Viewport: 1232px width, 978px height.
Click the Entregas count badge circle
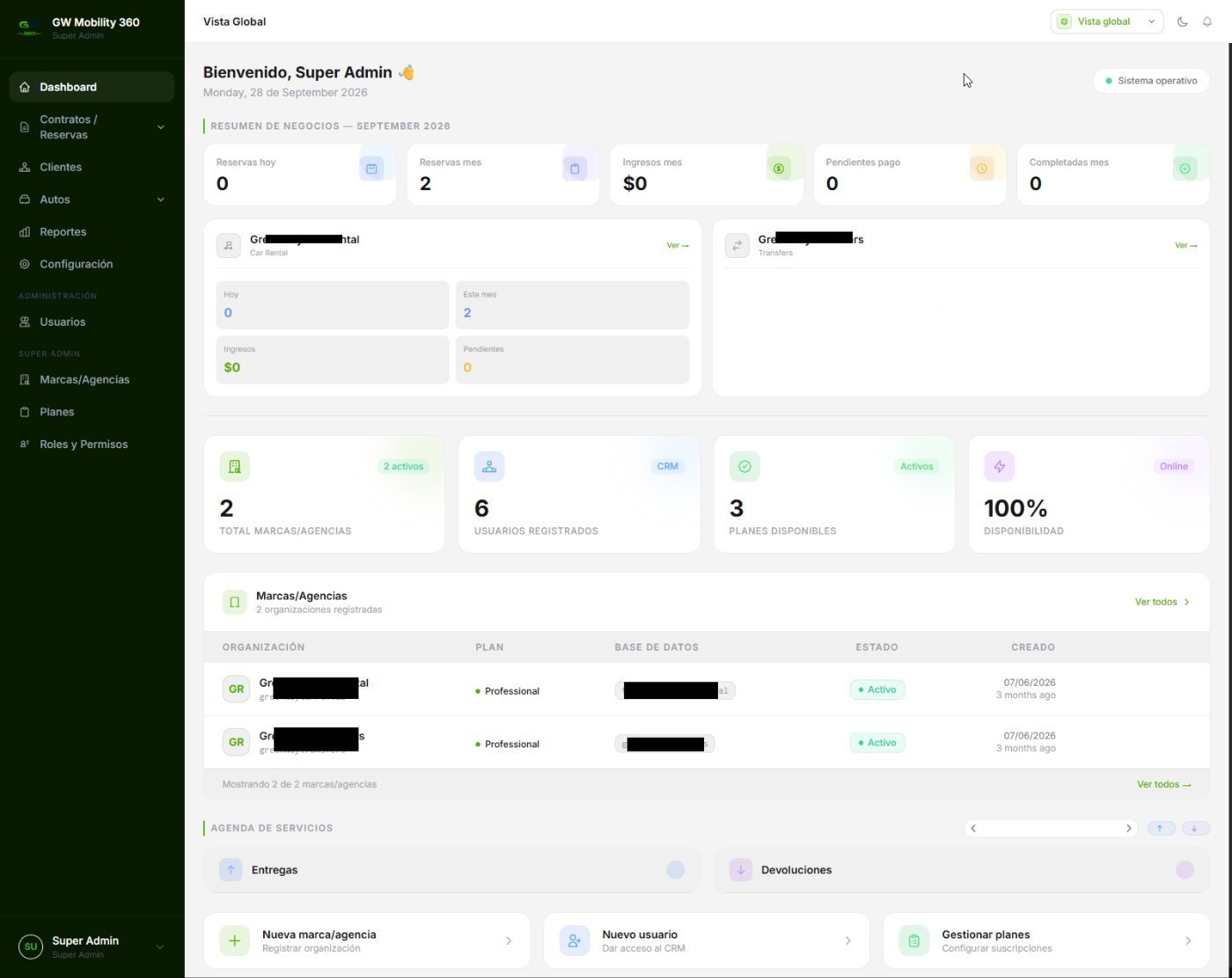pyautogui.click(x=675, y=870)
